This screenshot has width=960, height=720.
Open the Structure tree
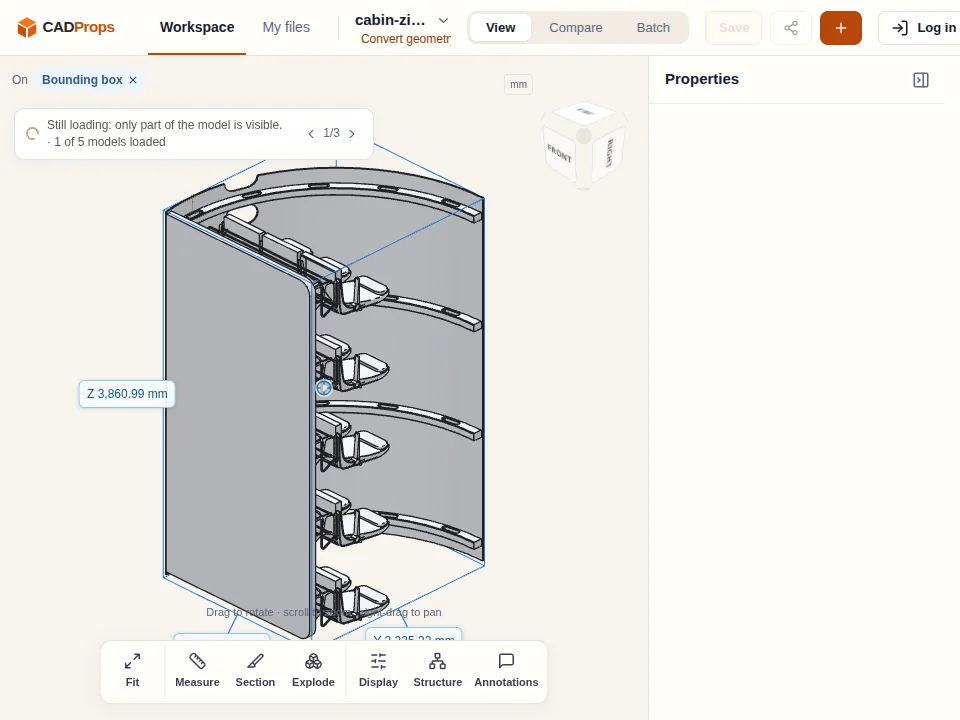[x=438, y=670]
